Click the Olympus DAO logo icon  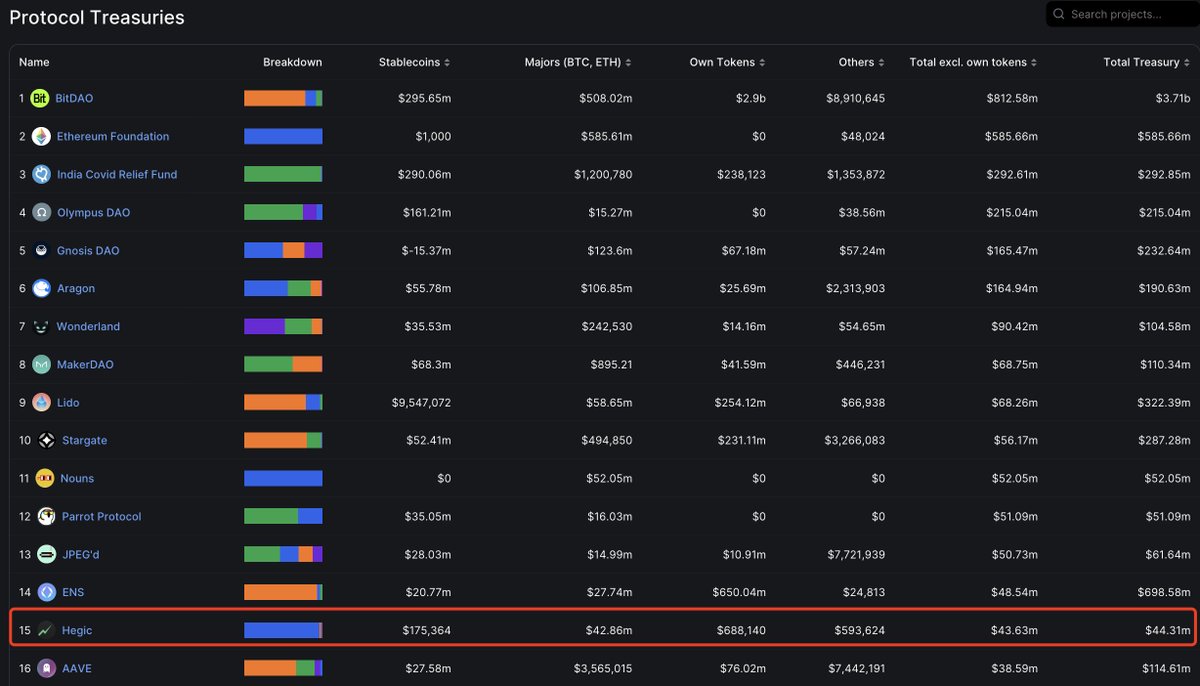tap(40, 212)
